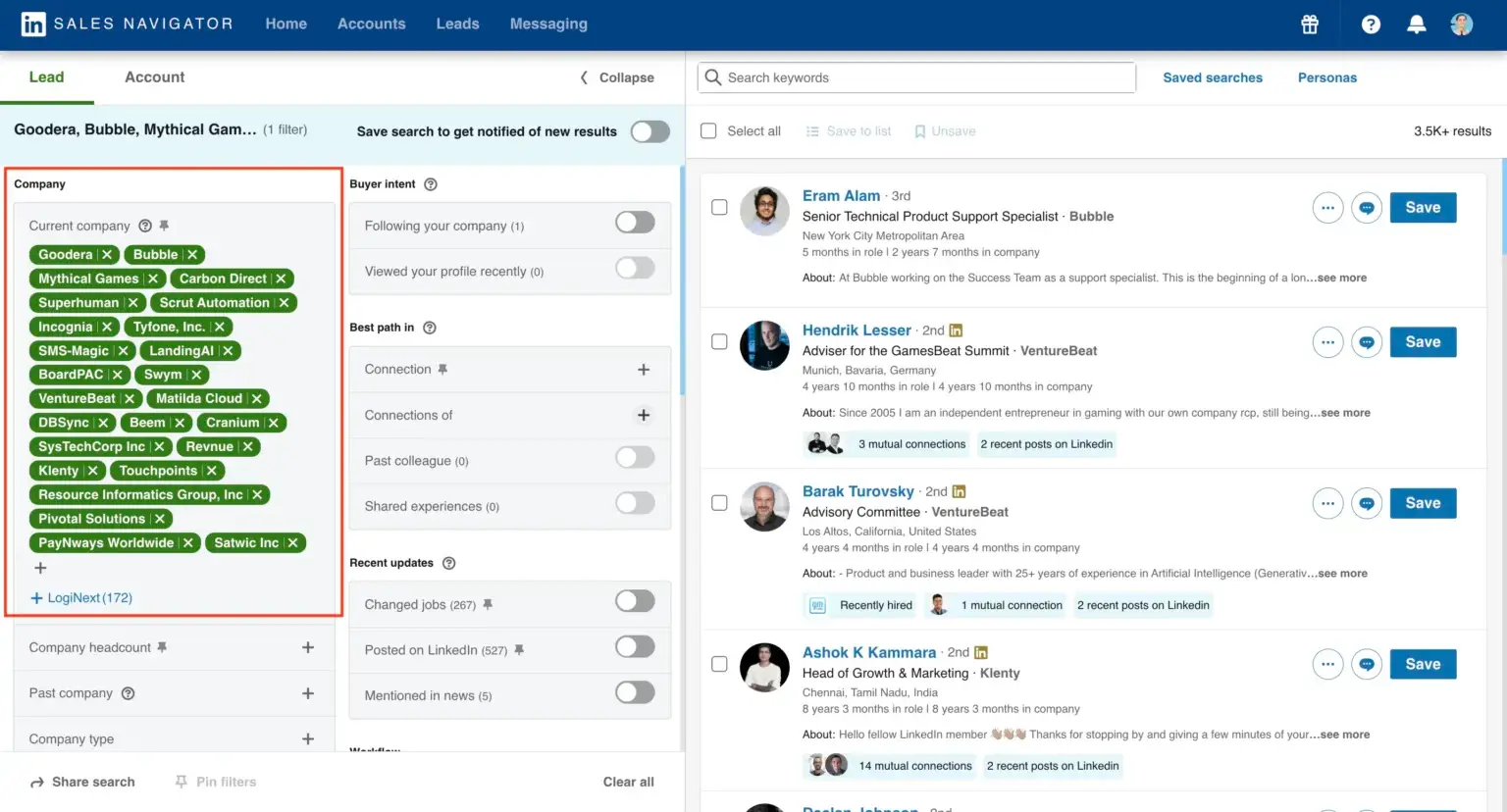Toggle the Shared experiences filter
This screenshot has height=812, width=1507.
(x=635, y=503)
